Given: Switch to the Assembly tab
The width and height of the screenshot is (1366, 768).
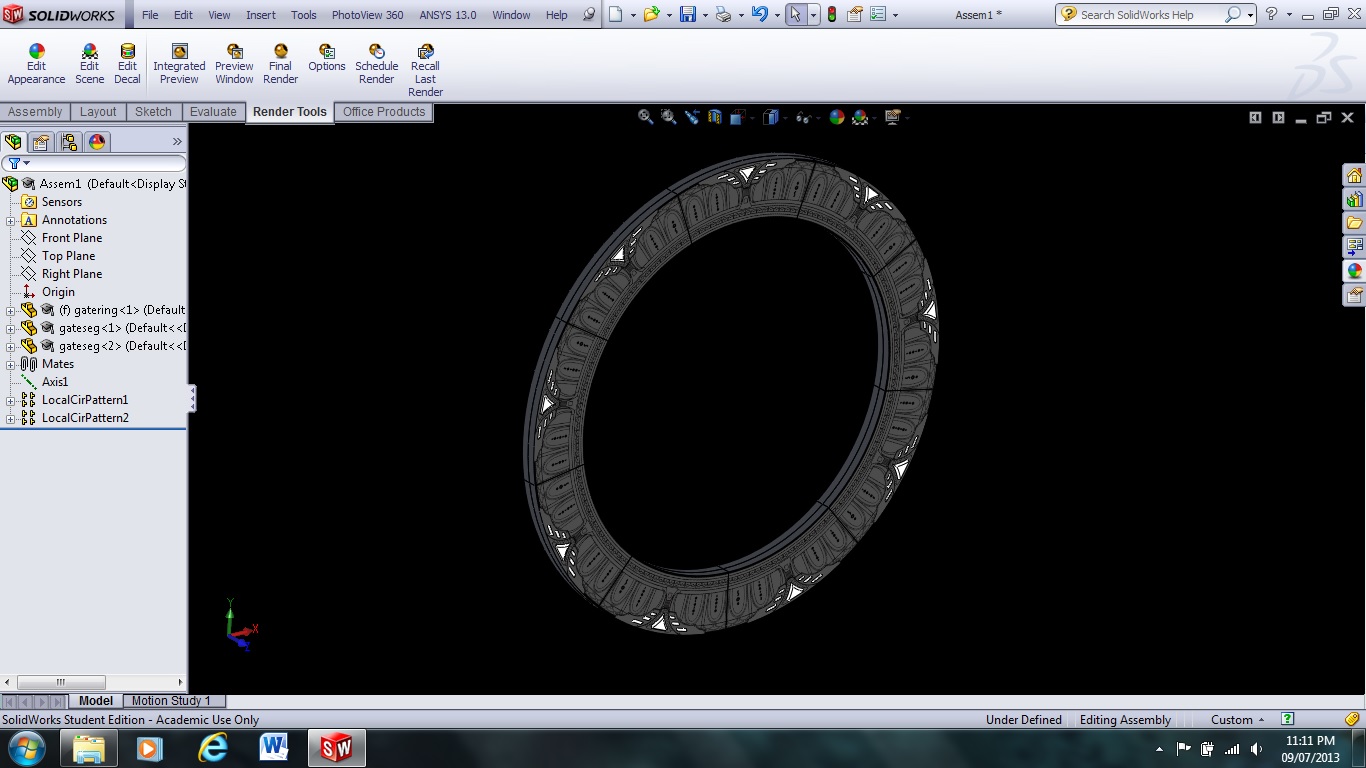Looking at the screenshot, I should [x=35, y=112].
